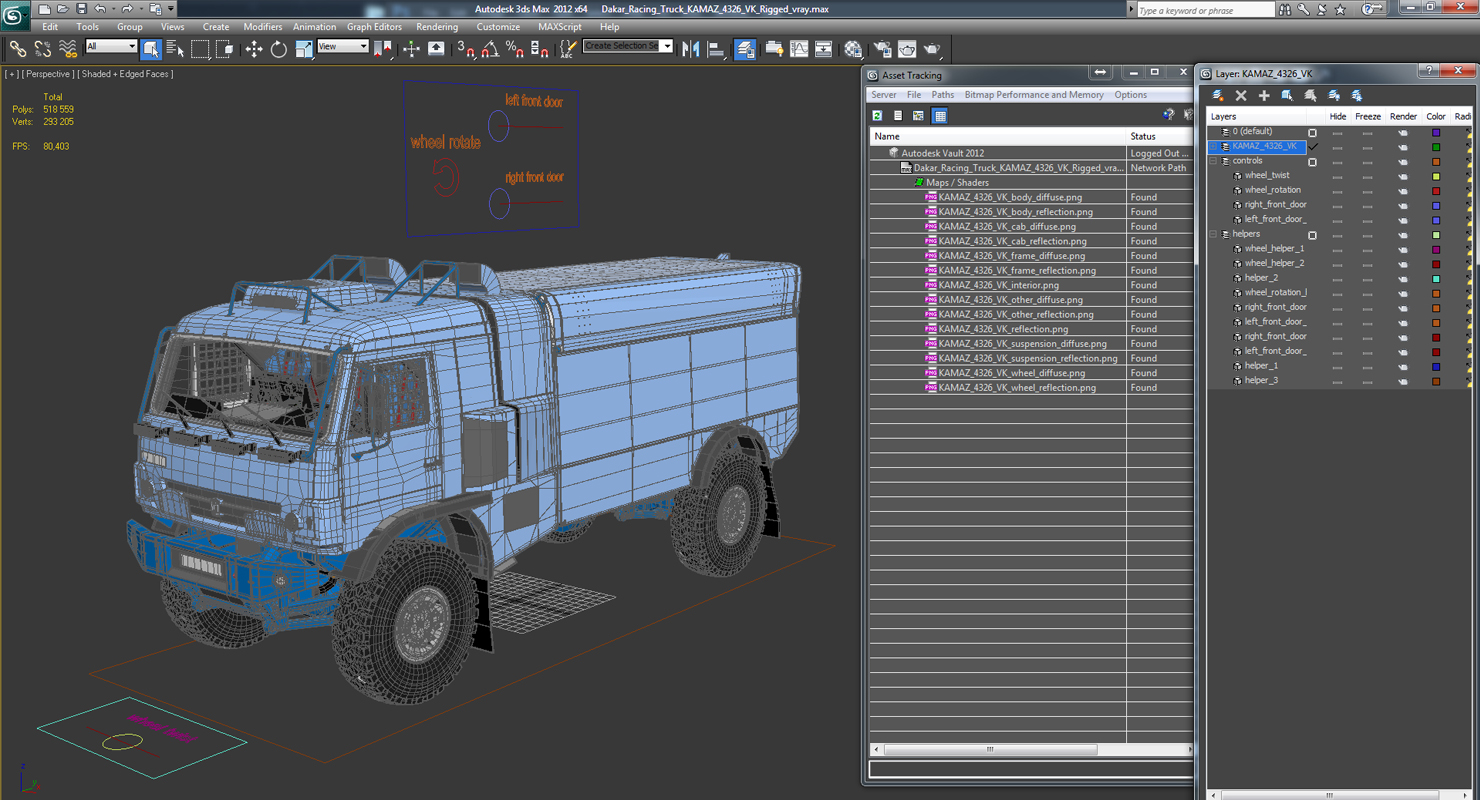Click Select and Manipulate tool
This screenshot has width=1480, height=800.
tap(411, 48)
